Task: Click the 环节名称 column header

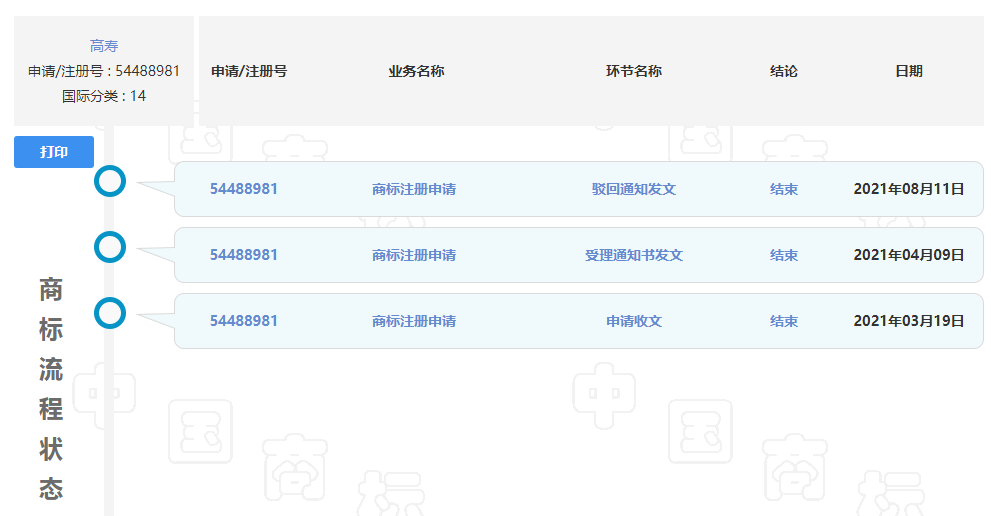Action: point(633,71)
